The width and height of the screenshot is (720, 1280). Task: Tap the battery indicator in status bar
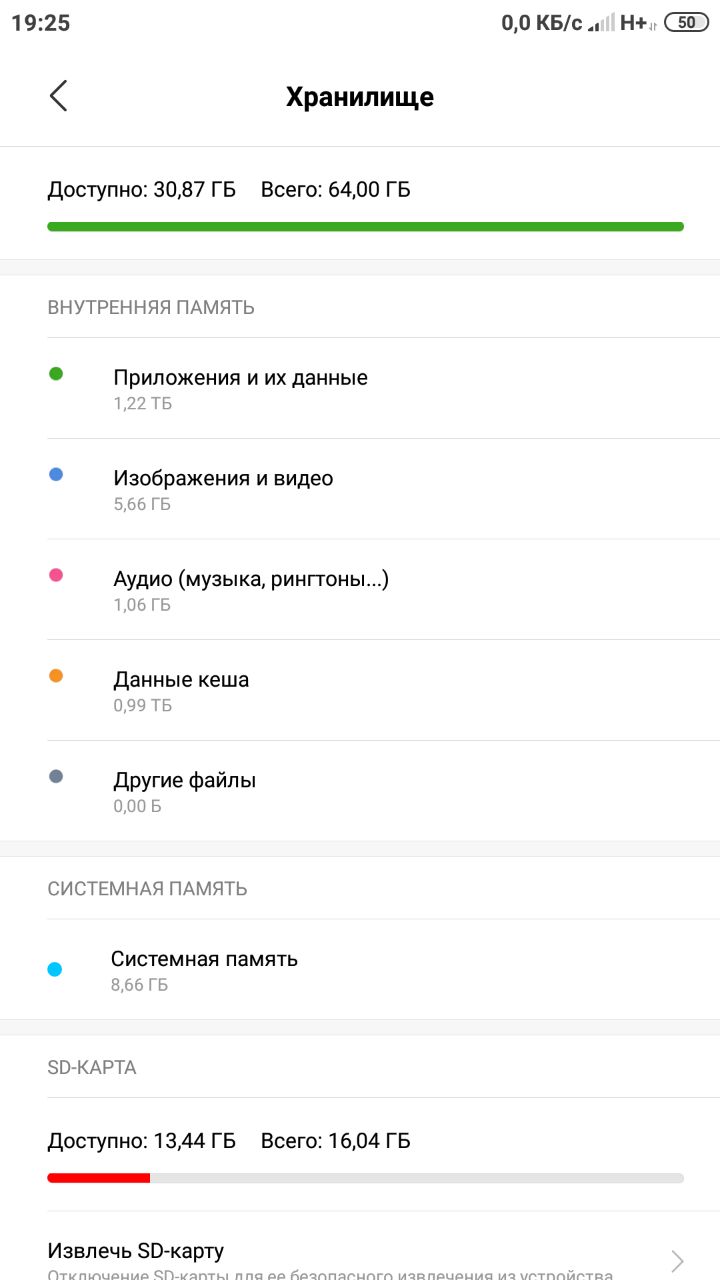686,22
